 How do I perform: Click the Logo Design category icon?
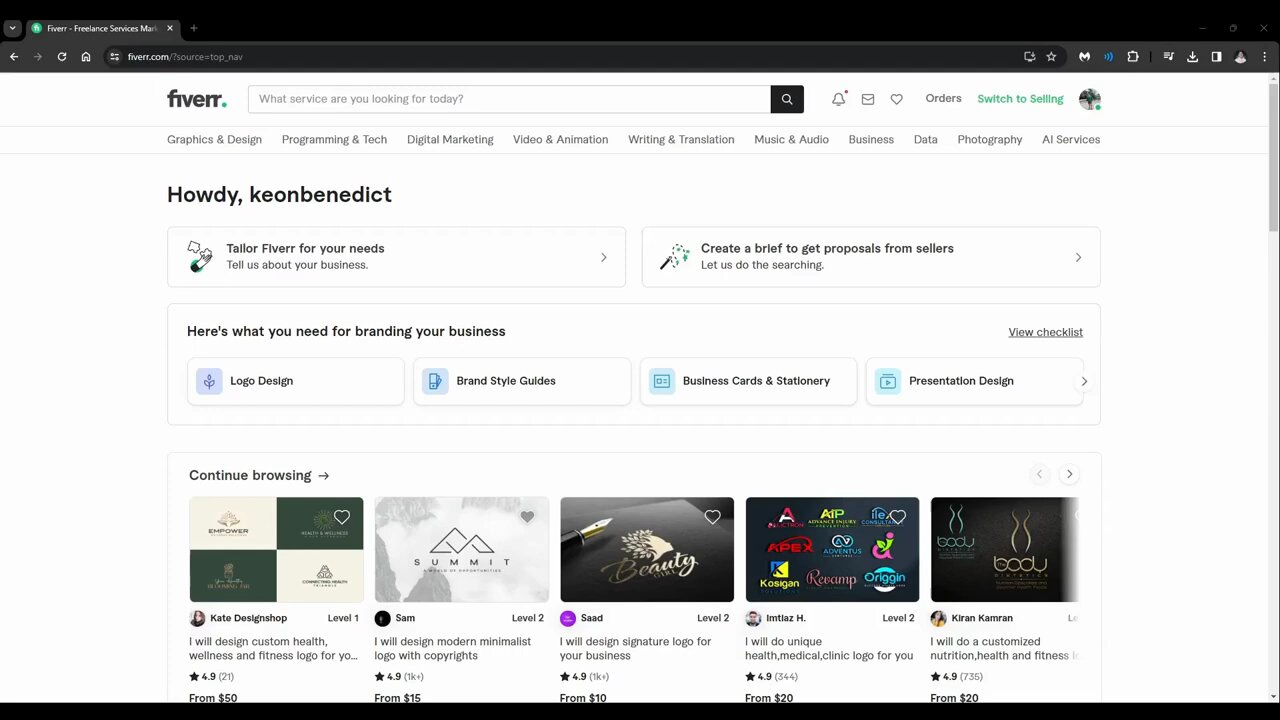(x=209, y=381)
